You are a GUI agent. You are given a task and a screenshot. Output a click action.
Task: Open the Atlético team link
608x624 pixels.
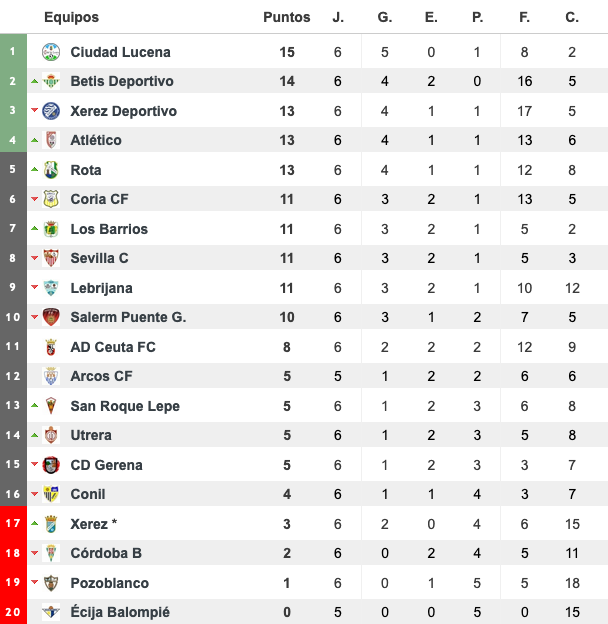(x=96, y=140)
